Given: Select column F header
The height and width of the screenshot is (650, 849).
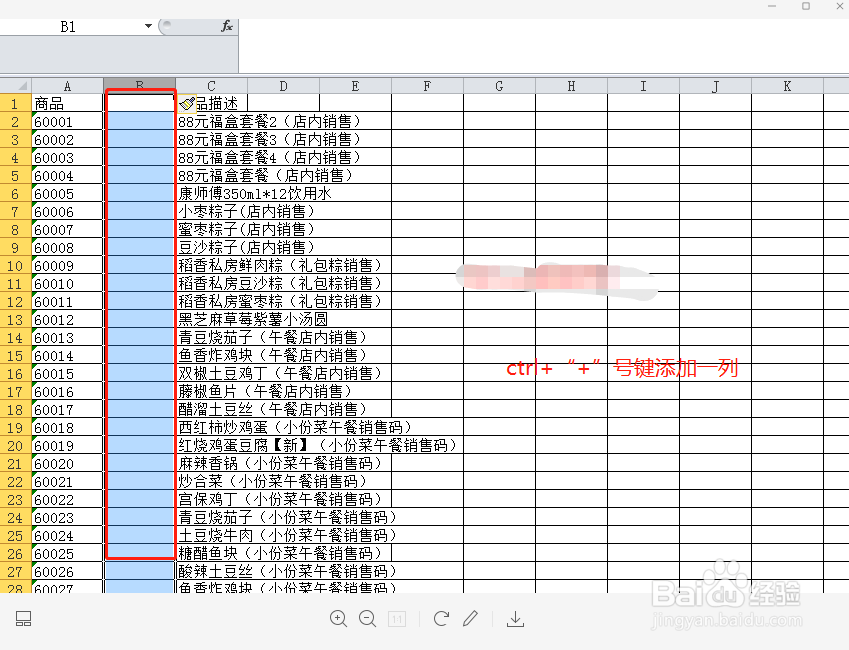Looking at the screenshot, I should (427, 86).
